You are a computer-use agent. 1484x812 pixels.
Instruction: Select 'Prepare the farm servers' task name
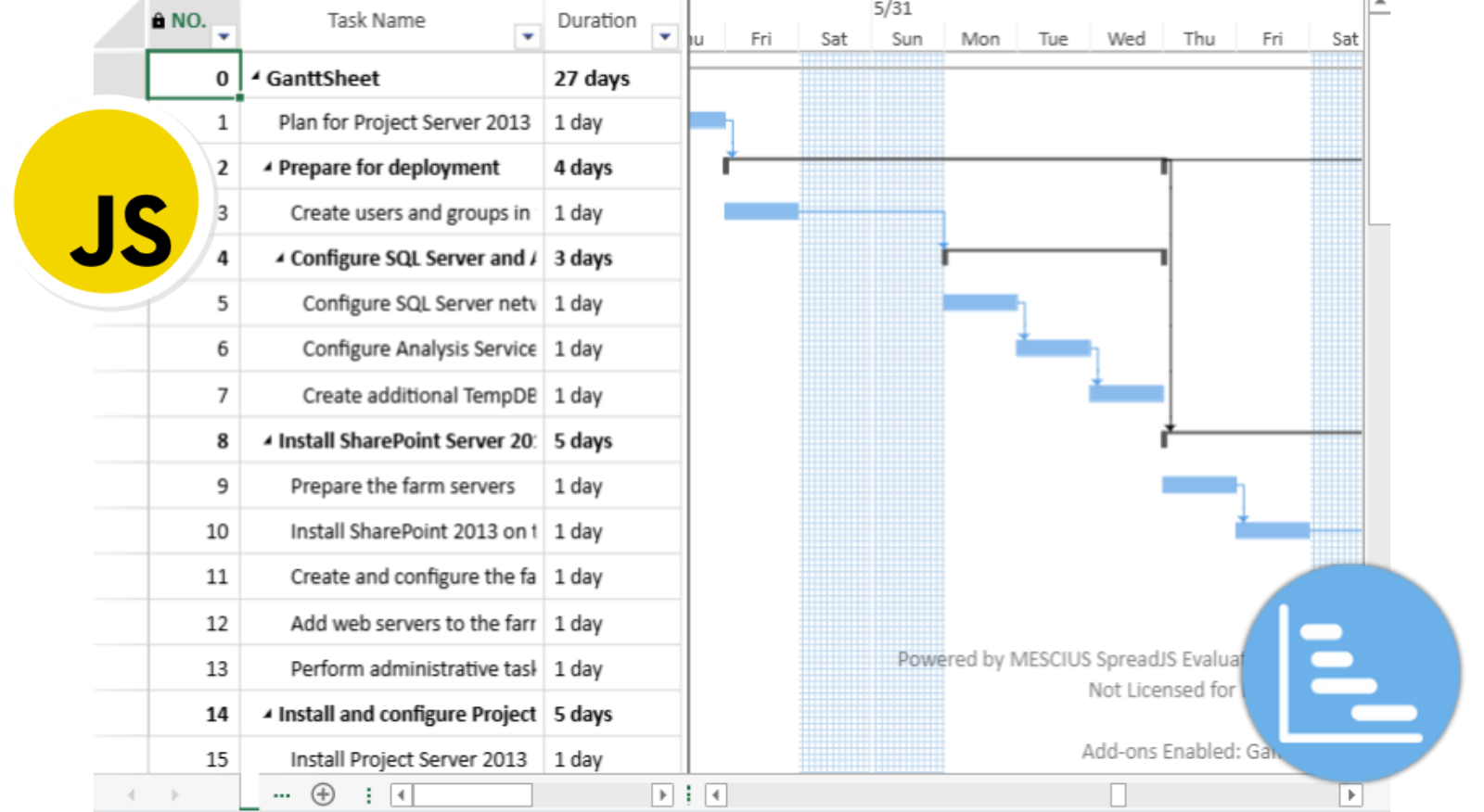(403, 487)
